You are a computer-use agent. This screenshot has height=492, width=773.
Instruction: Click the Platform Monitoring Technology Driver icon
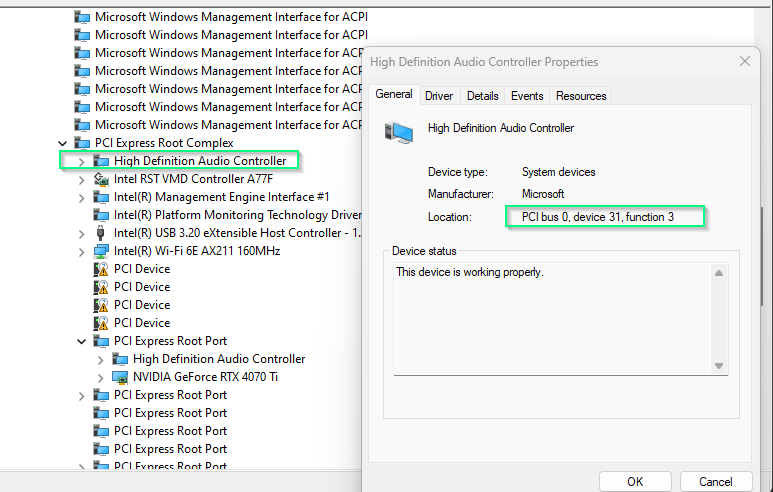(x=101, y=215)
